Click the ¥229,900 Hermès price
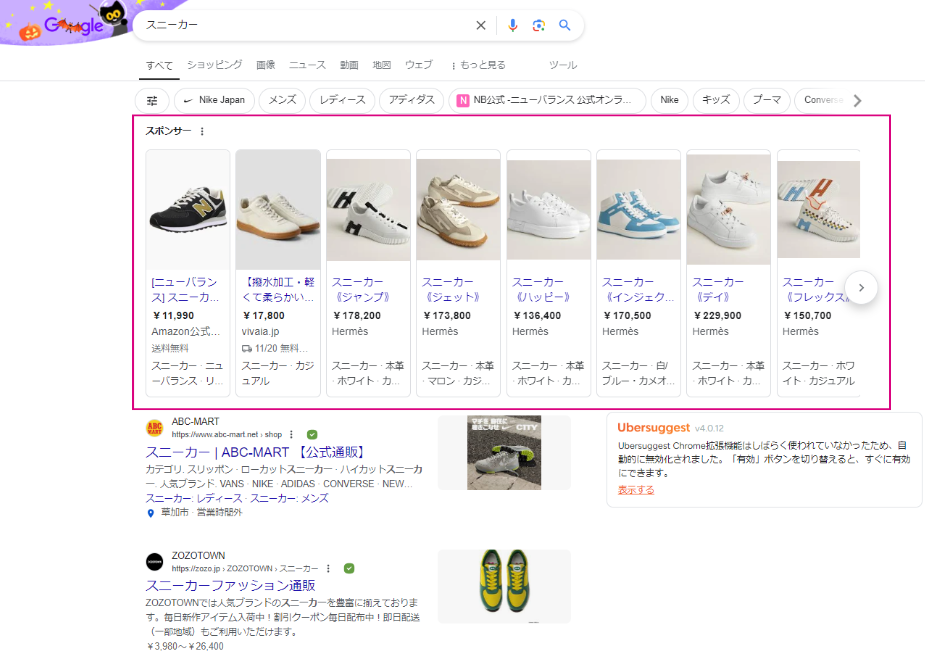925x660 pixels. click(717, 316)
